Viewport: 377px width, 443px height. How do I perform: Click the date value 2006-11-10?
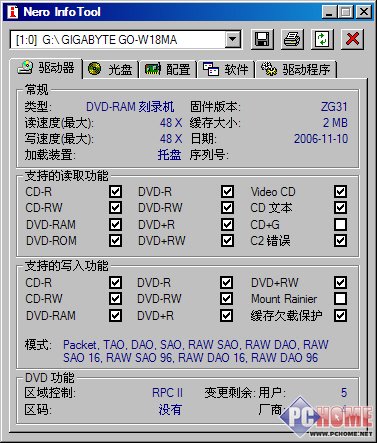(x=321, y=139)
